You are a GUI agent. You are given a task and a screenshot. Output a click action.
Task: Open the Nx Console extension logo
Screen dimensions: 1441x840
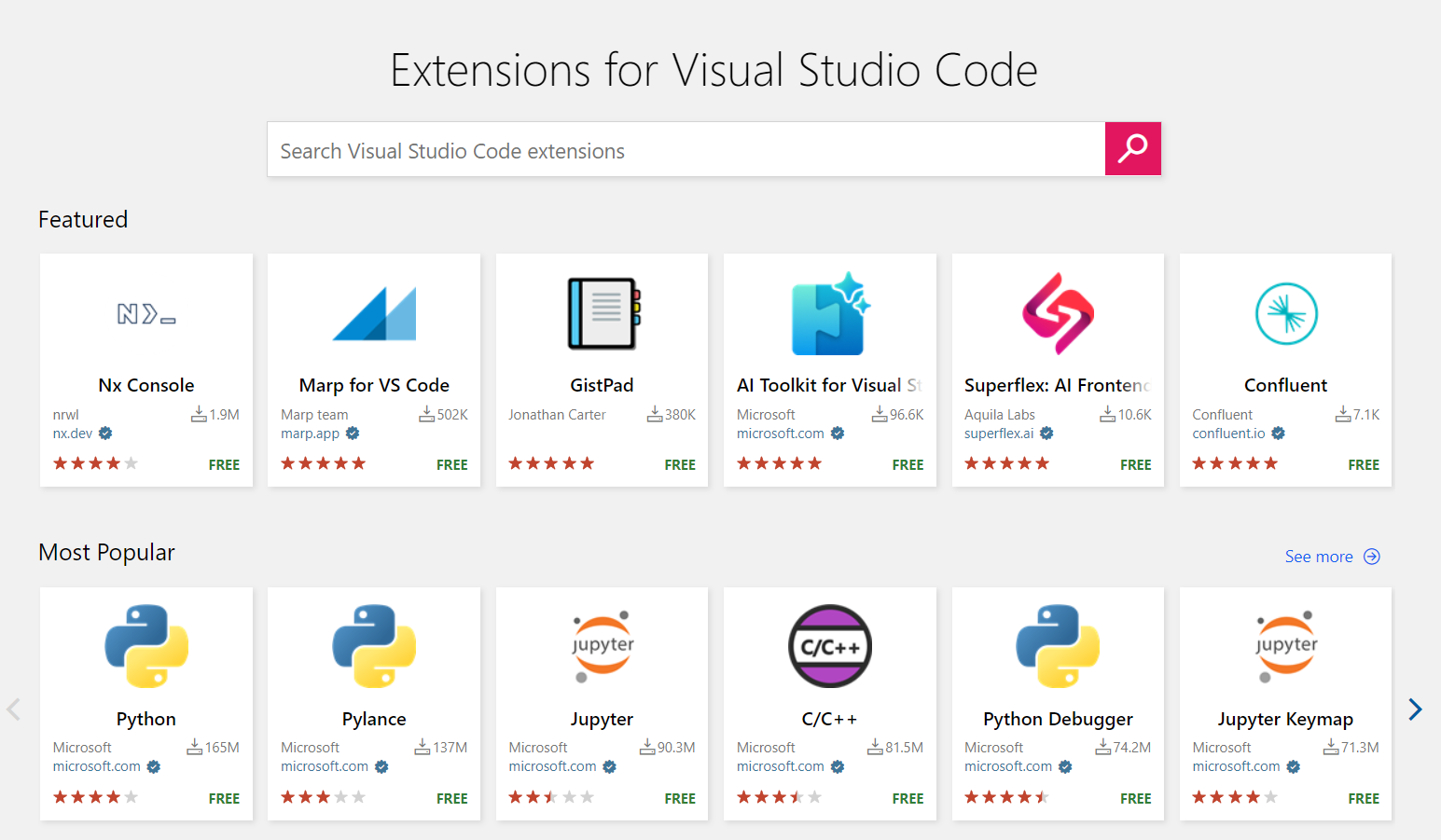coord(146,314)
